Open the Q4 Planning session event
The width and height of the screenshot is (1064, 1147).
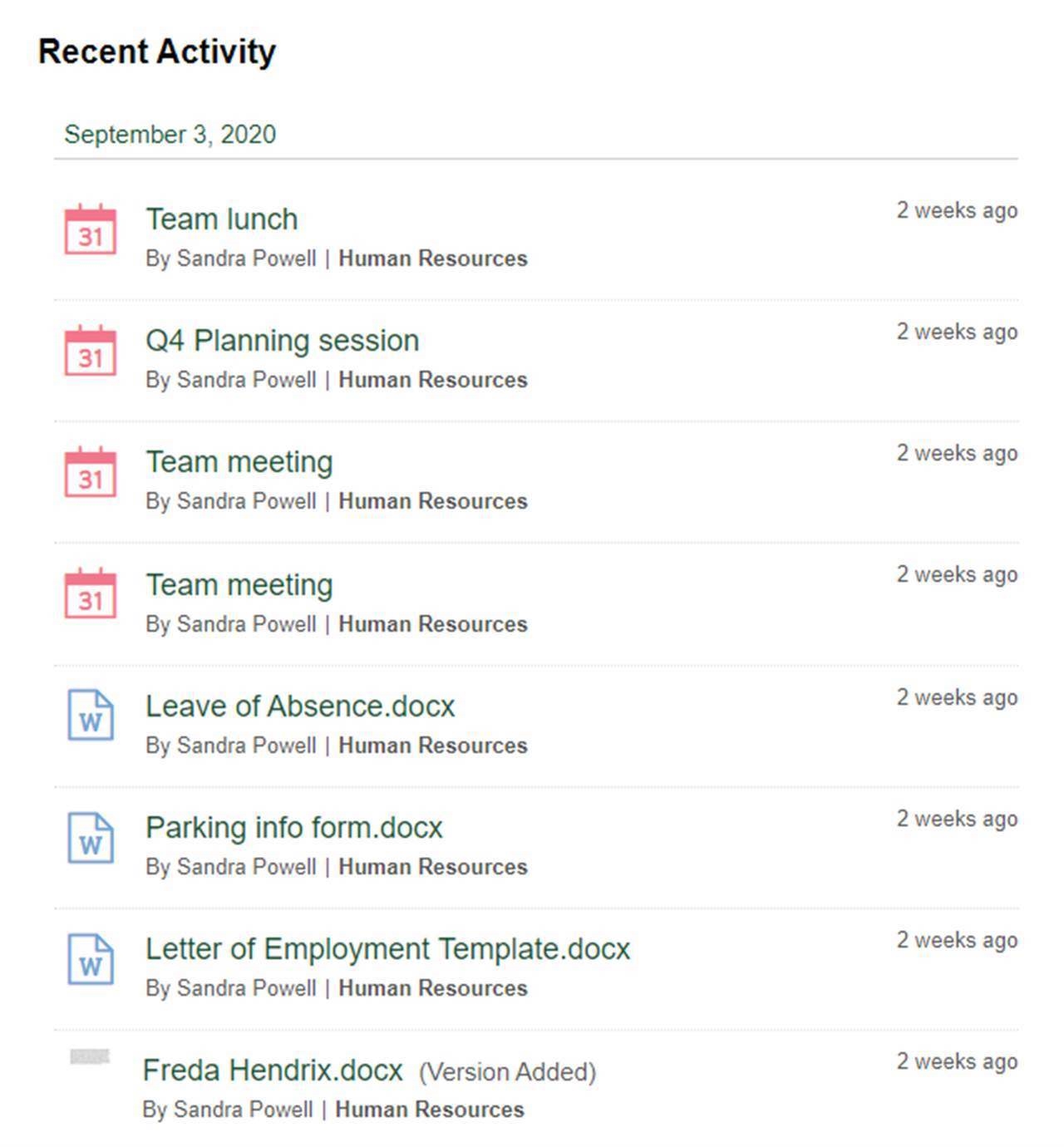pos(283,341)
